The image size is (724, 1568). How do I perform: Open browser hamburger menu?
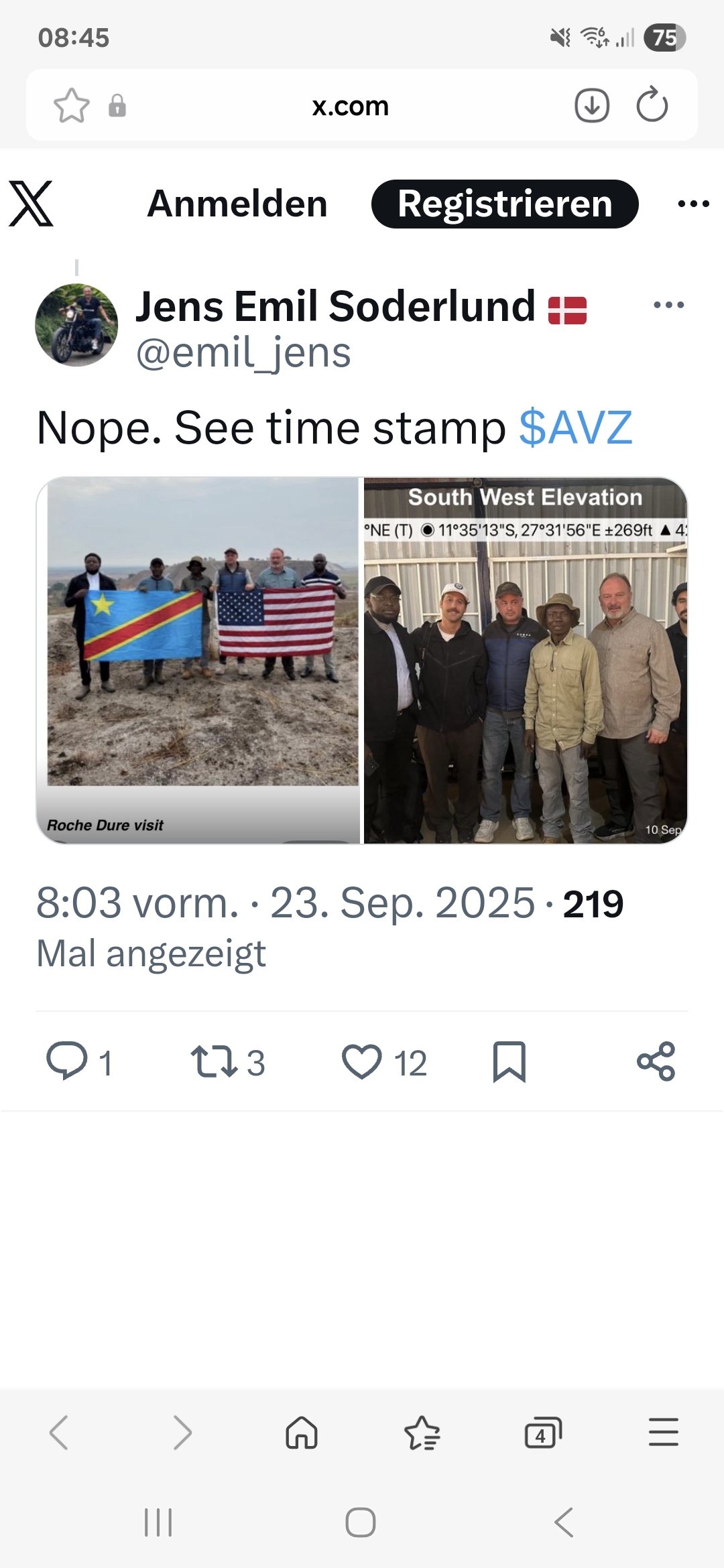pos(664,1432)
